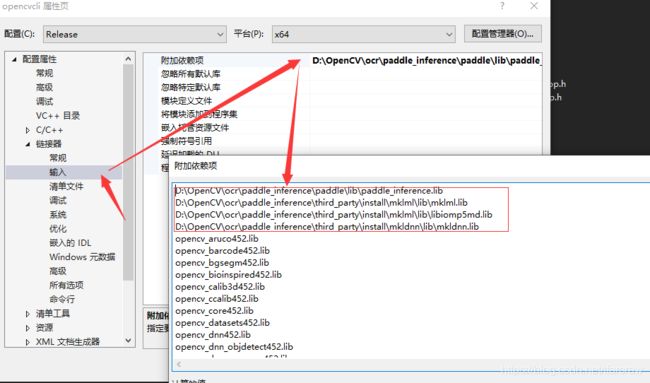Select 常规 under 链接器
This screenshot has height=383, width=650.
(x=58, y=158)
